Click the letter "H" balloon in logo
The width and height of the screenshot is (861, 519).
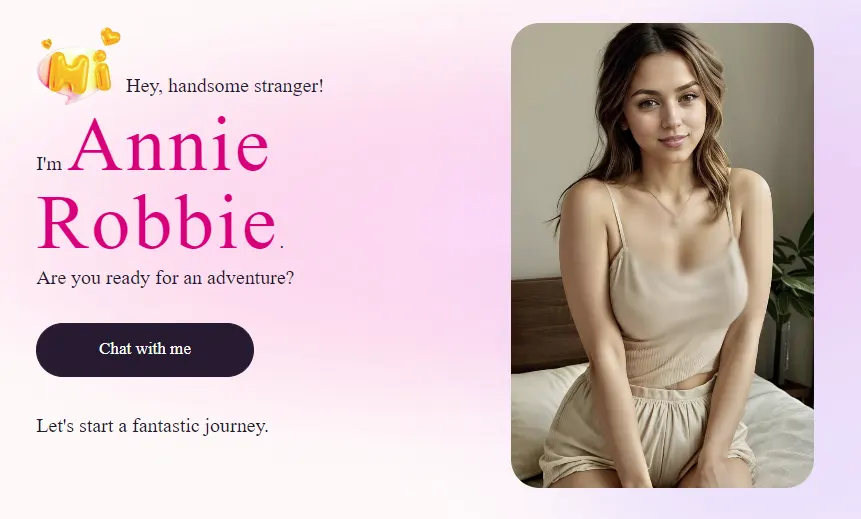pyautogui.click(x=69, y=71)
